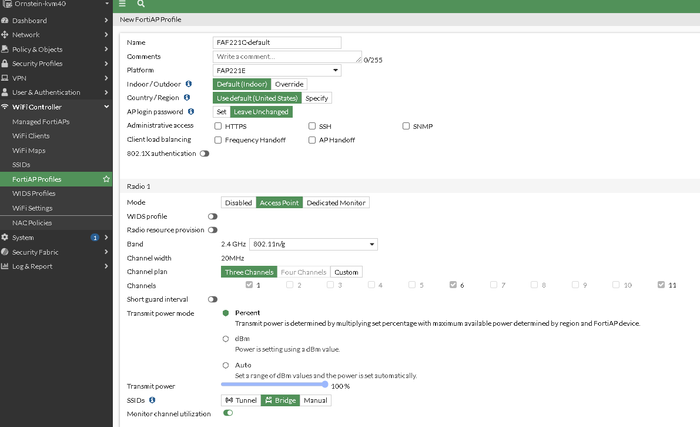Open the Band 802.11n/g dropdown
Image resolution: width=700 pixels, height=427 pixels.
point(313,244)
